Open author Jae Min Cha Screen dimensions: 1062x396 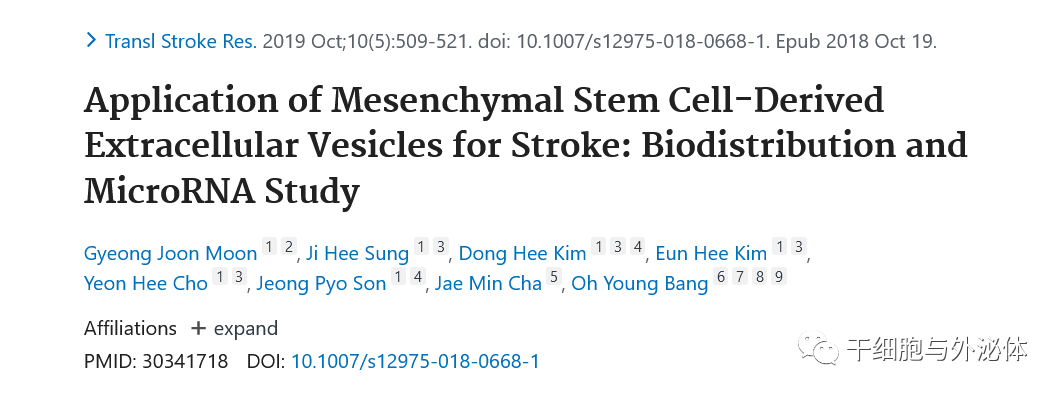[x=488, y=284]
